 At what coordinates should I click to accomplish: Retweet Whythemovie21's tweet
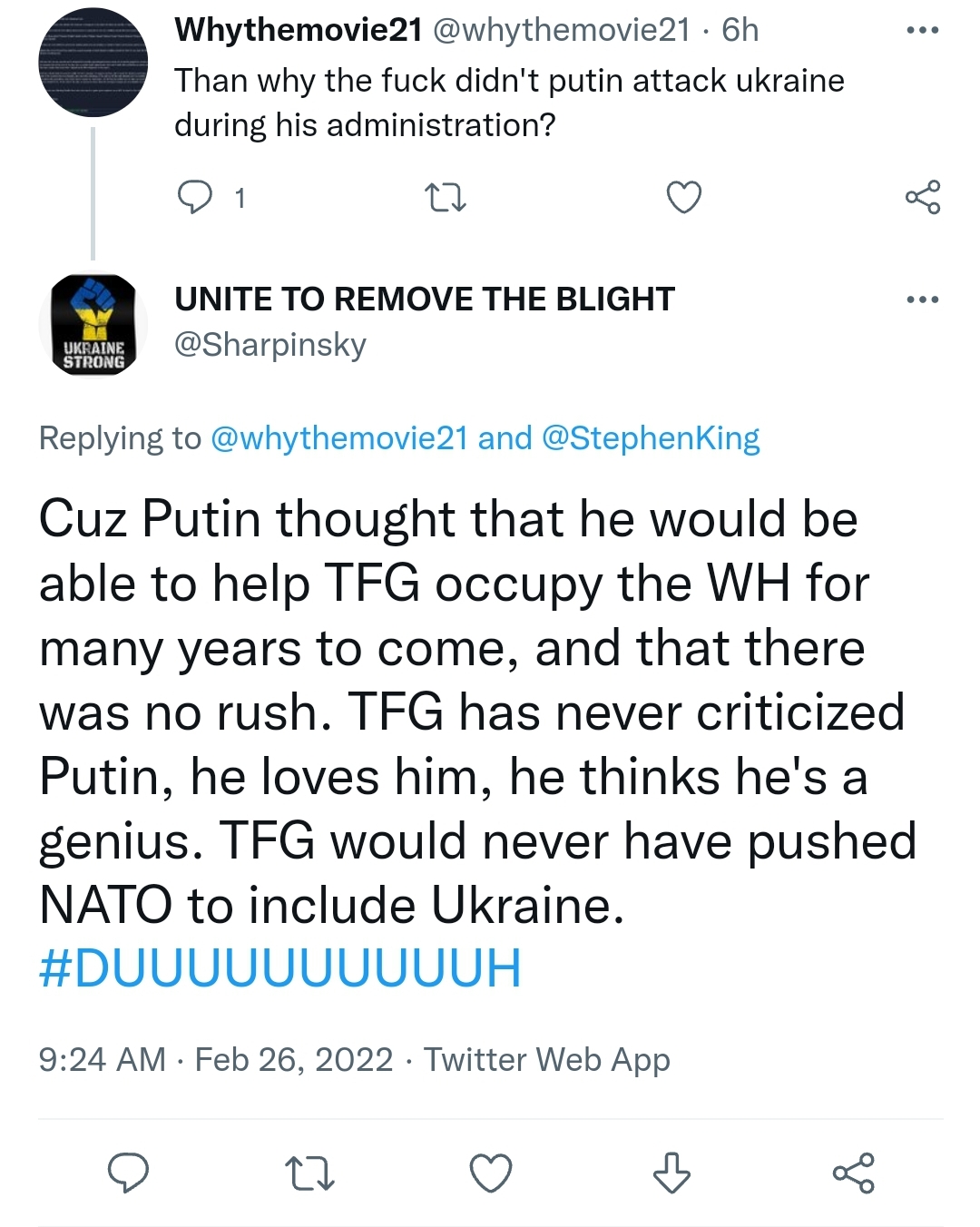pyautogui.click(x=446, y=197)
